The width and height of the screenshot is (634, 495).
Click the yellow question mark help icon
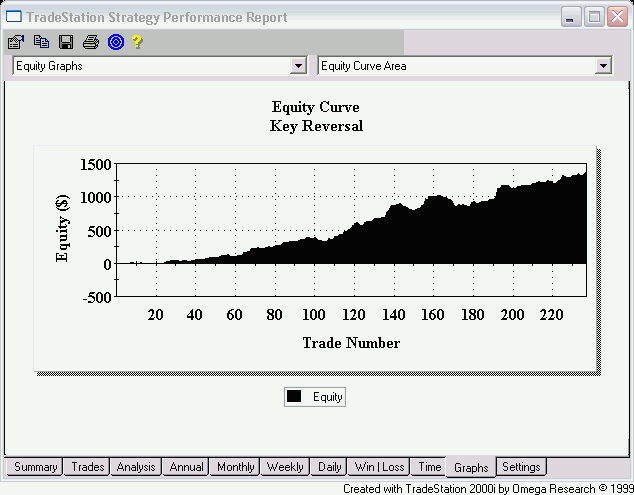tap(137, 42)
